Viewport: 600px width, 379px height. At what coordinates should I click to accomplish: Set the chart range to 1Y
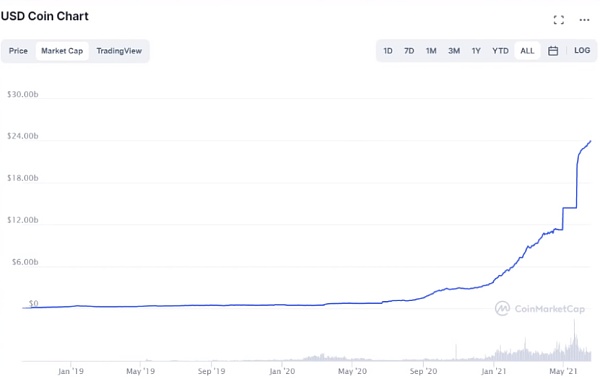pyautogui.click(x=476, y=51)
